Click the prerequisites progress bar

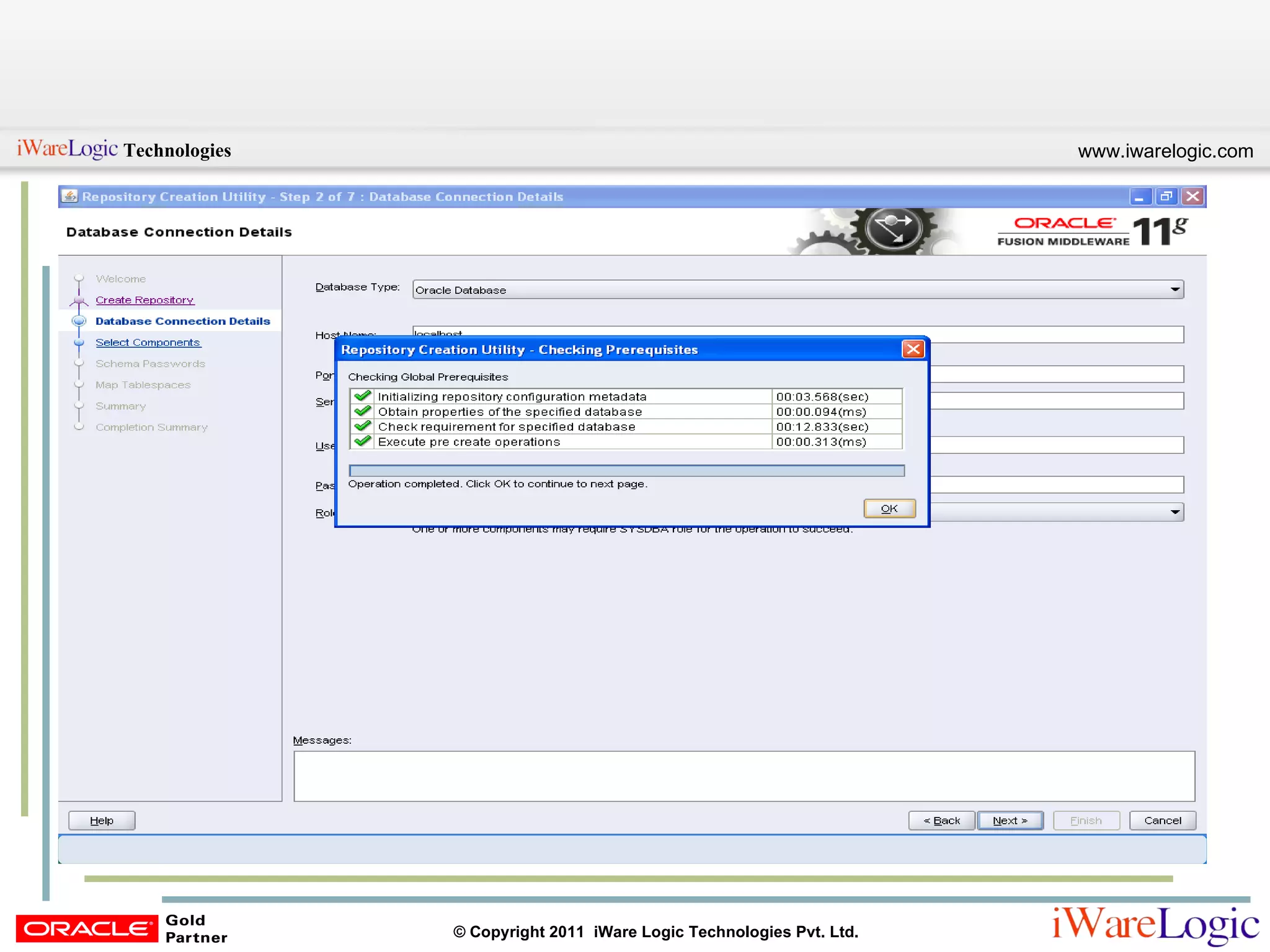pos(626,471)
